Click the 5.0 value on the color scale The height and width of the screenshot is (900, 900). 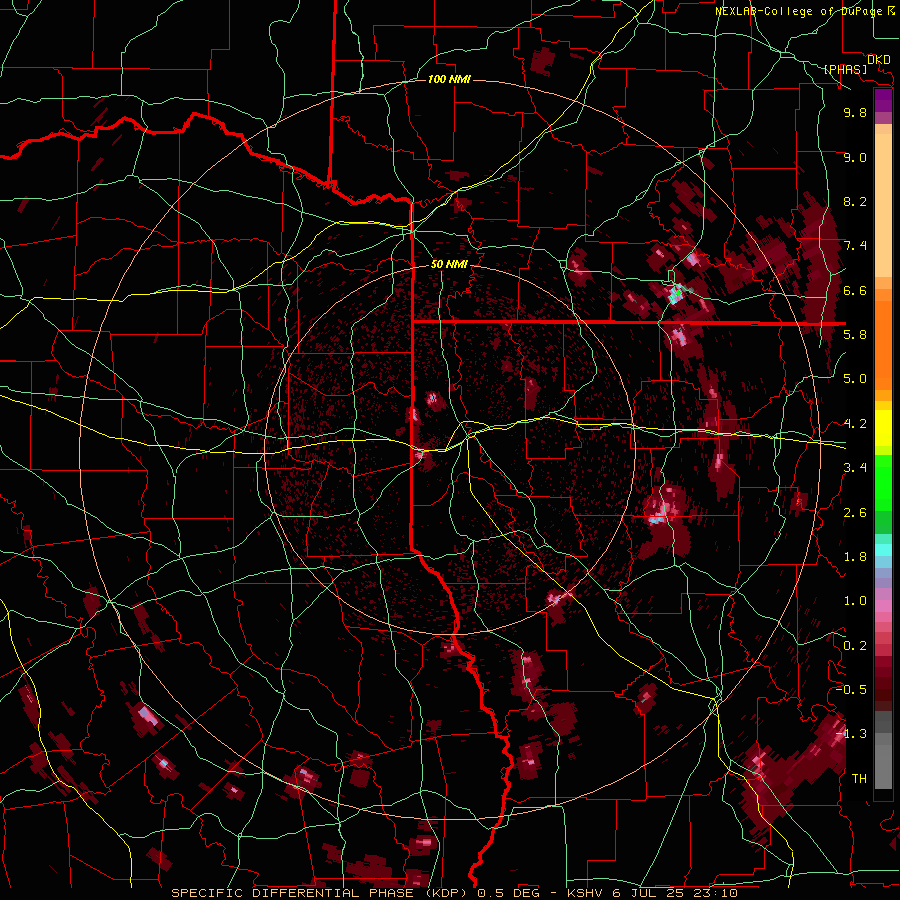pos(855,379)
